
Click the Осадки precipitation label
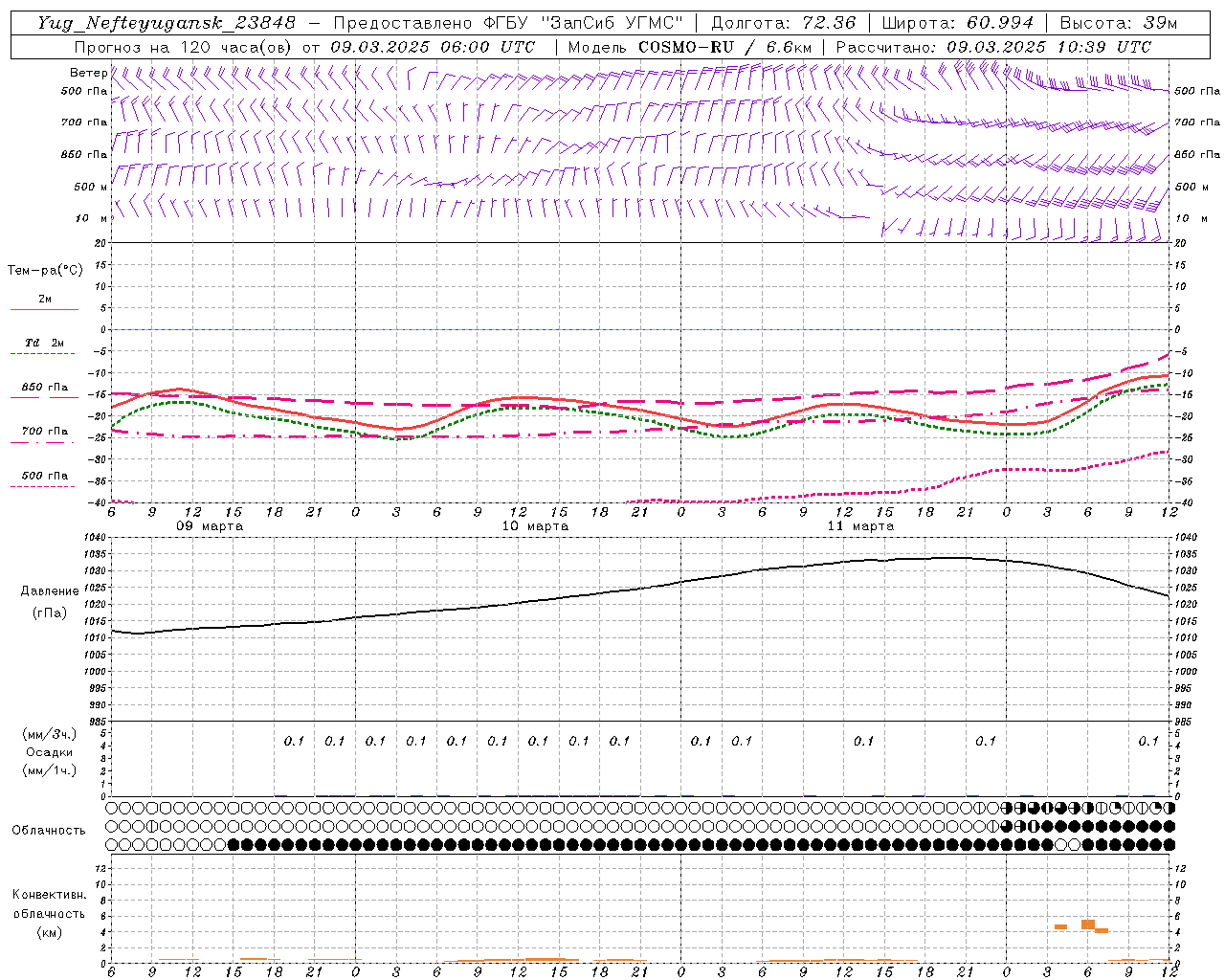coord(50,752)
